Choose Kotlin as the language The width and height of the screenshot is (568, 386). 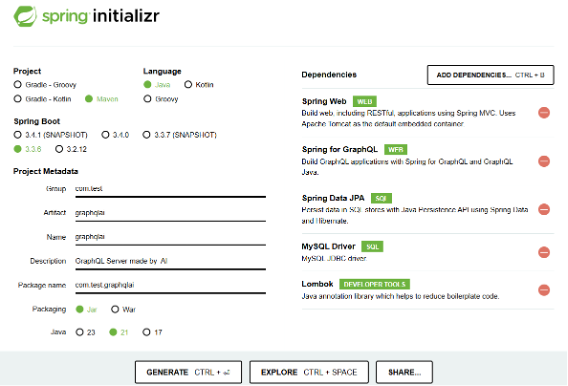coord(199,85)
